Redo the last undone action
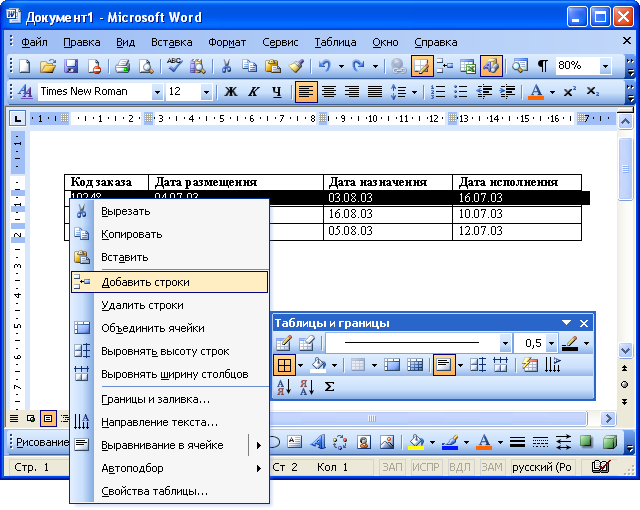The image size is (640, 510). click(358, 66)
